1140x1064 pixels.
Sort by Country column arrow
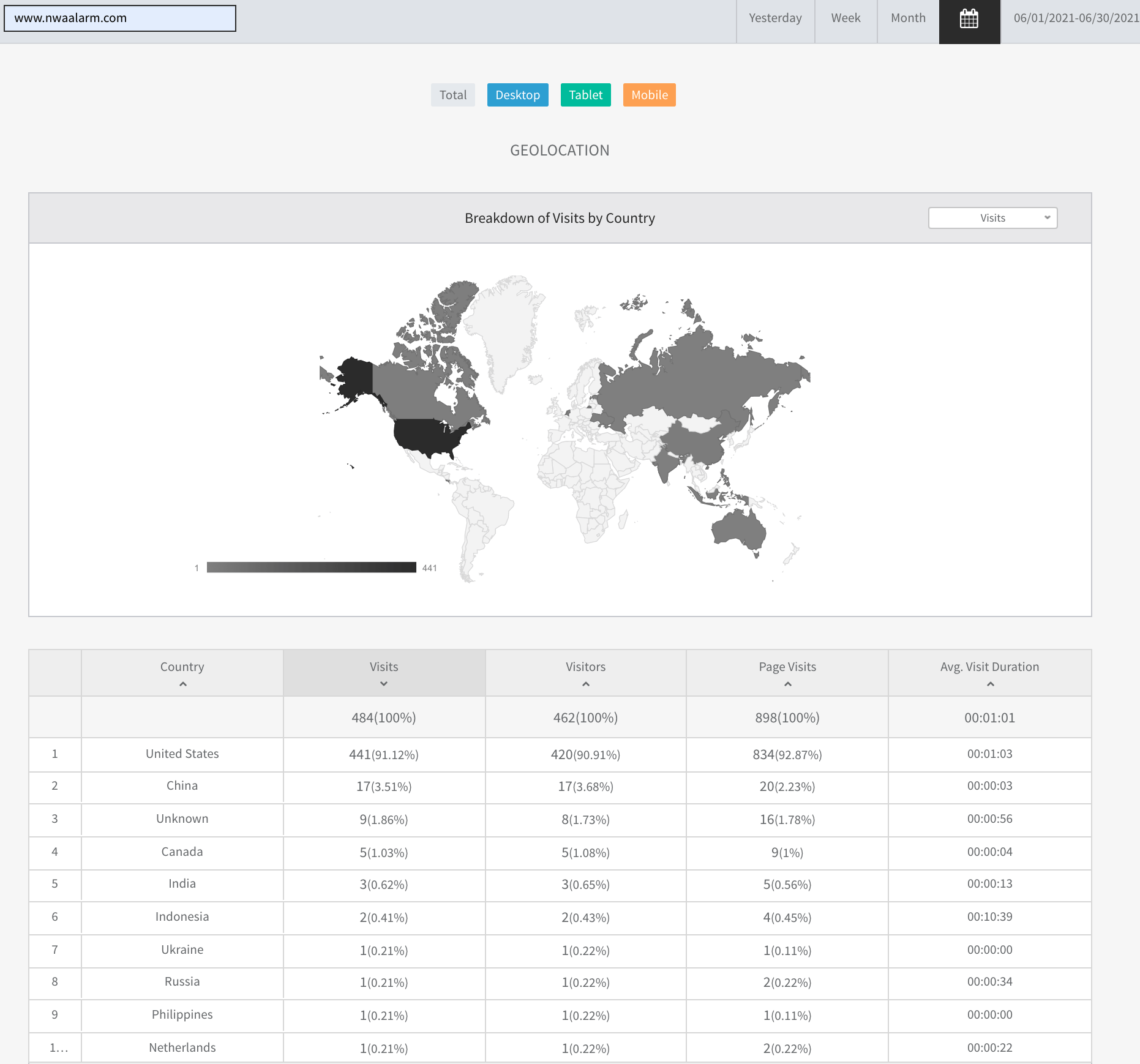click(x=182, y=684)
